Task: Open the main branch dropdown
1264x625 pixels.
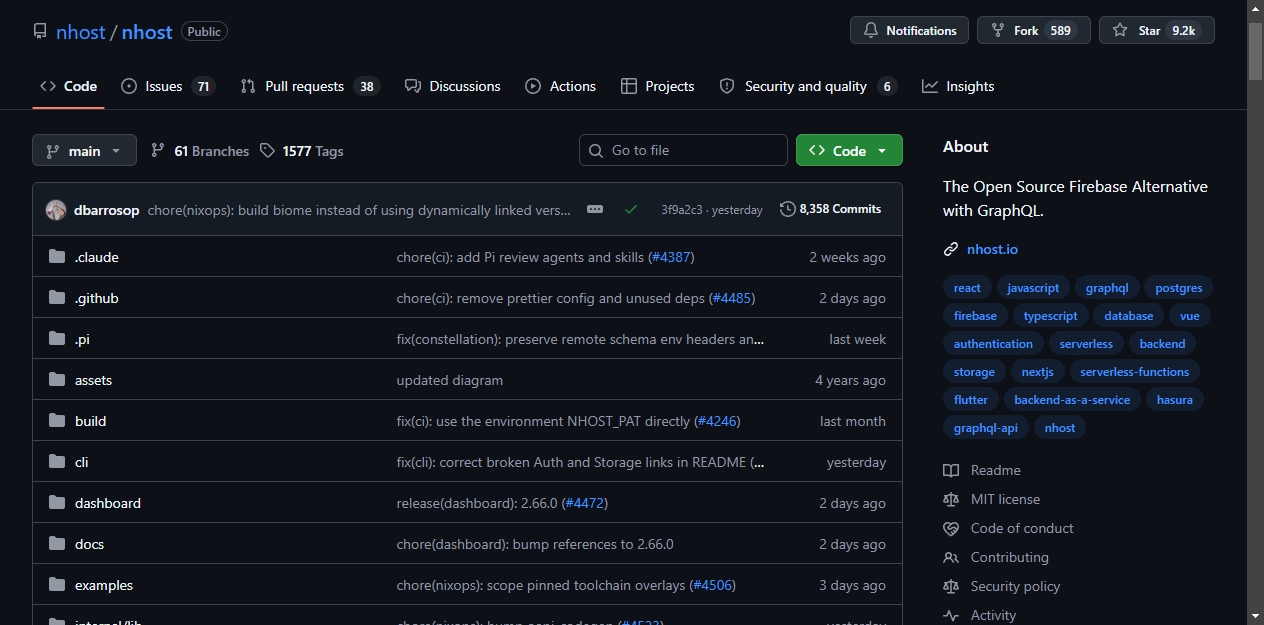Action: (x=84, y=150)
